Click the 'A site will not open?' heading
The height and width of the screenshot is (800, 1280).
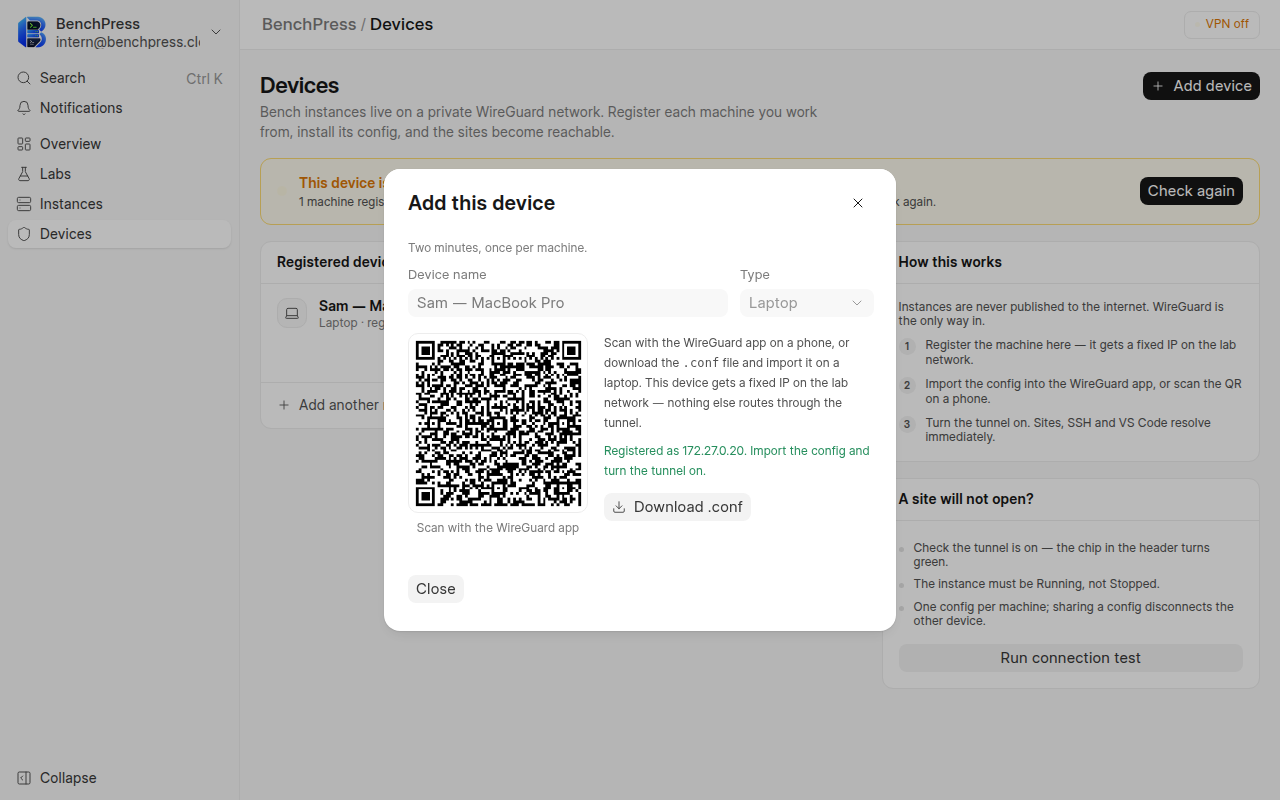[966, 499]
